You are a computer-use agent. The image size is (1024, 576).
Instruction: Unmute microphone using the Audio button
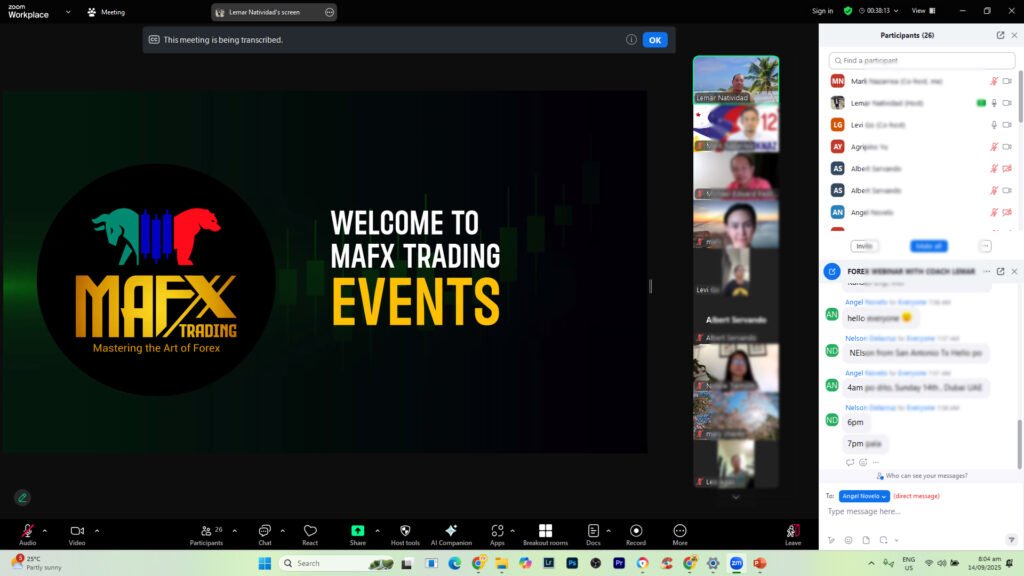[27, 531]
